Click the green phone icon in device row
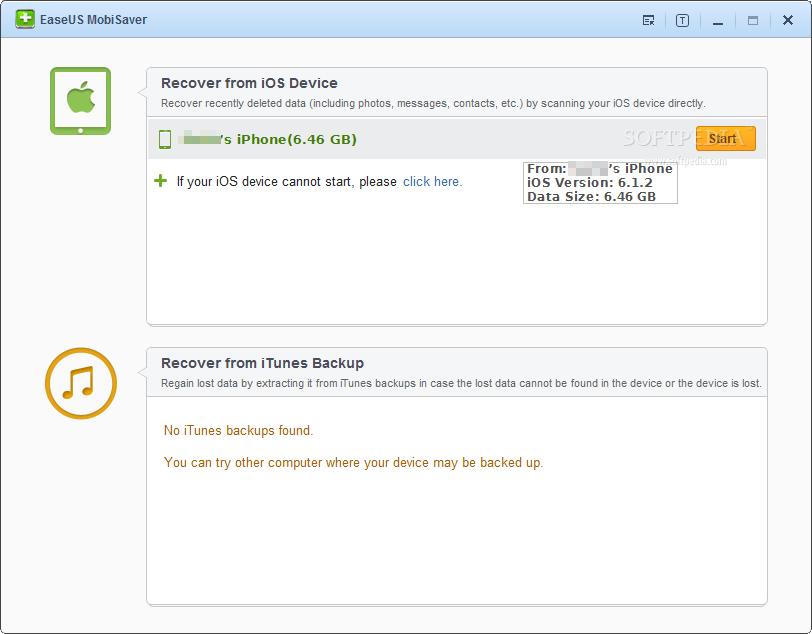The height and width of the screenshot is (634, 812). [x=165, y=139]
